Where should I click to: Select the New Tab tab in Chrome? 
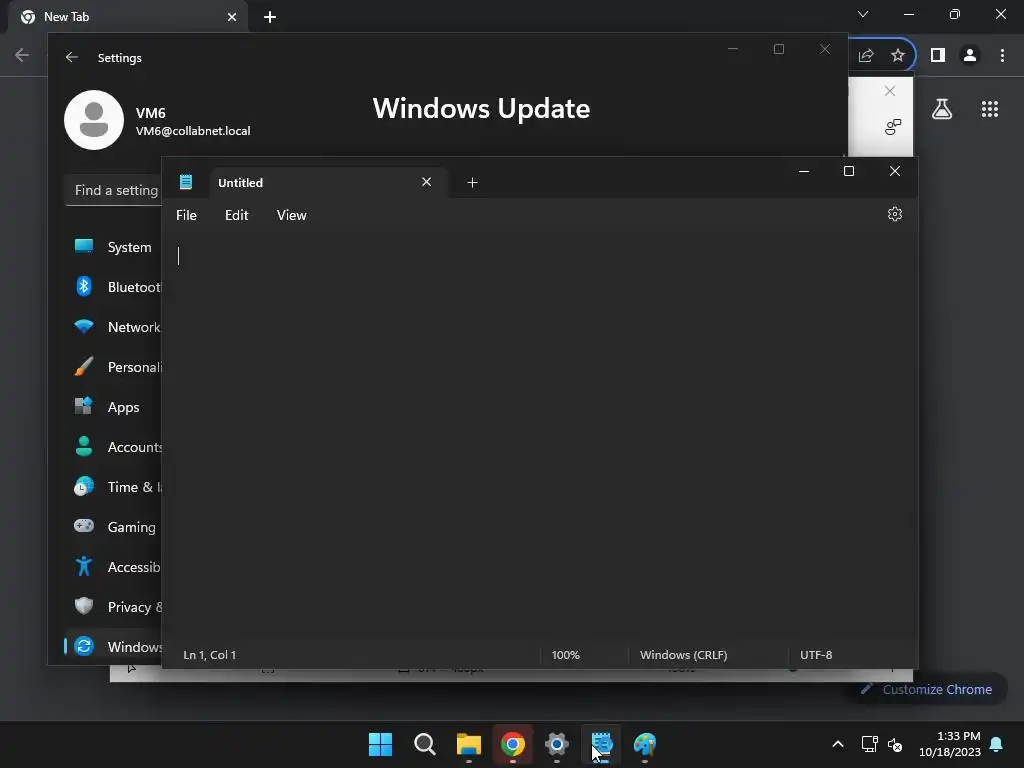(x=128, y=17)
